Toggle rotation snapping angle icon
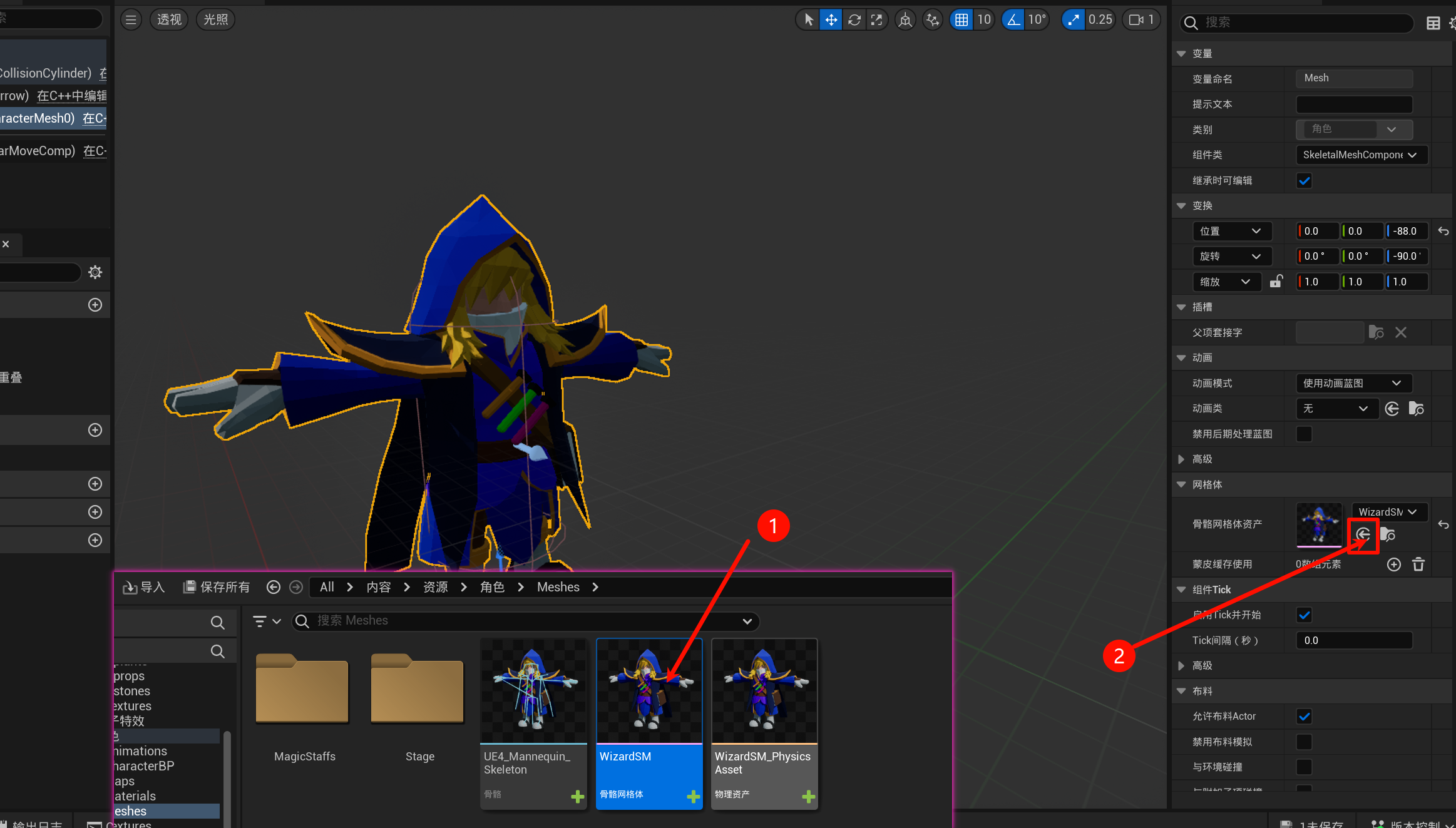 [1013, 20]
